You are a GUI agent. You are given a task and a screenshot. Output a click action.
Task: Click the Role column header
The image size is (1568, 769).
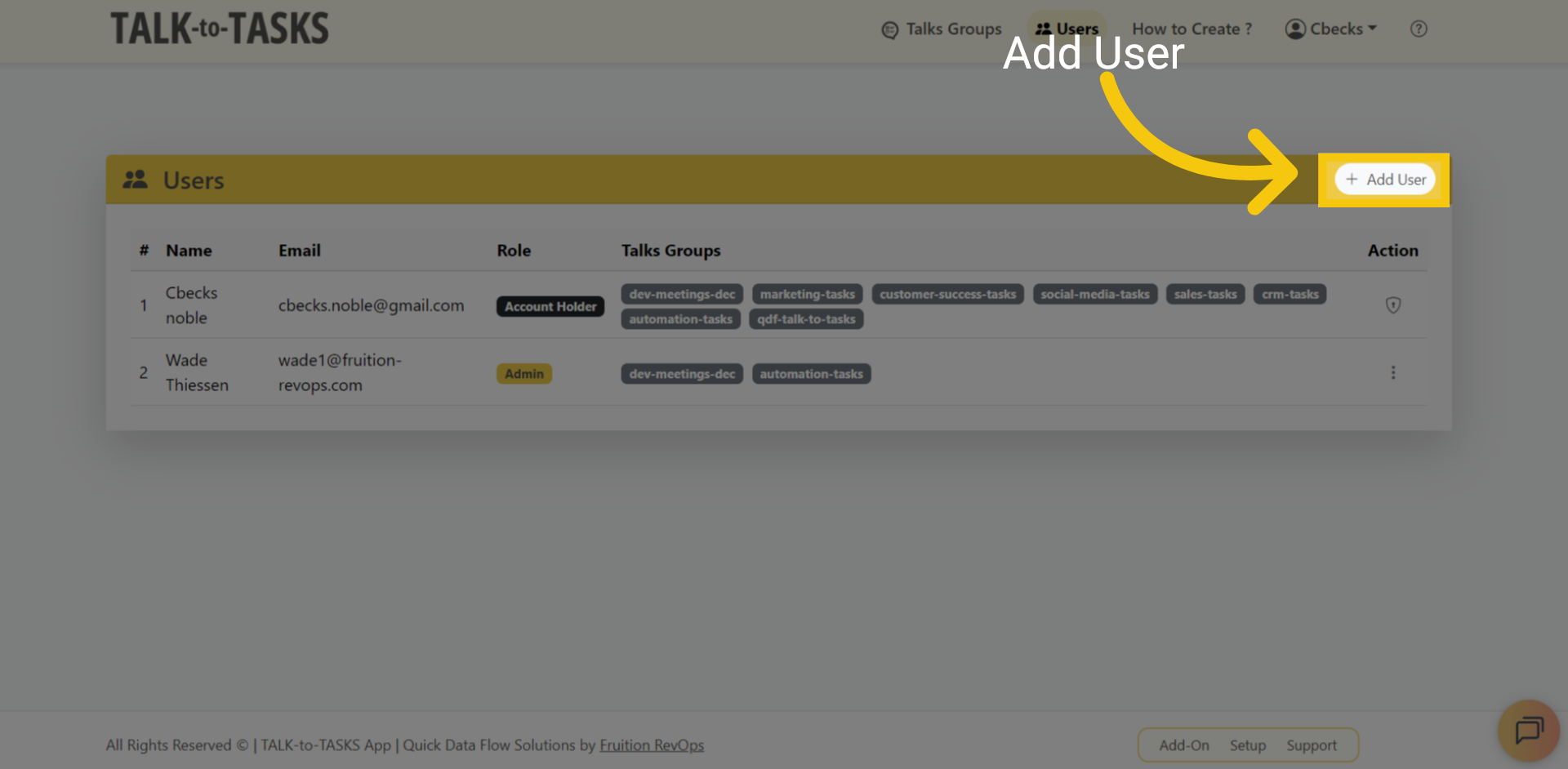[x=514, y=251]
